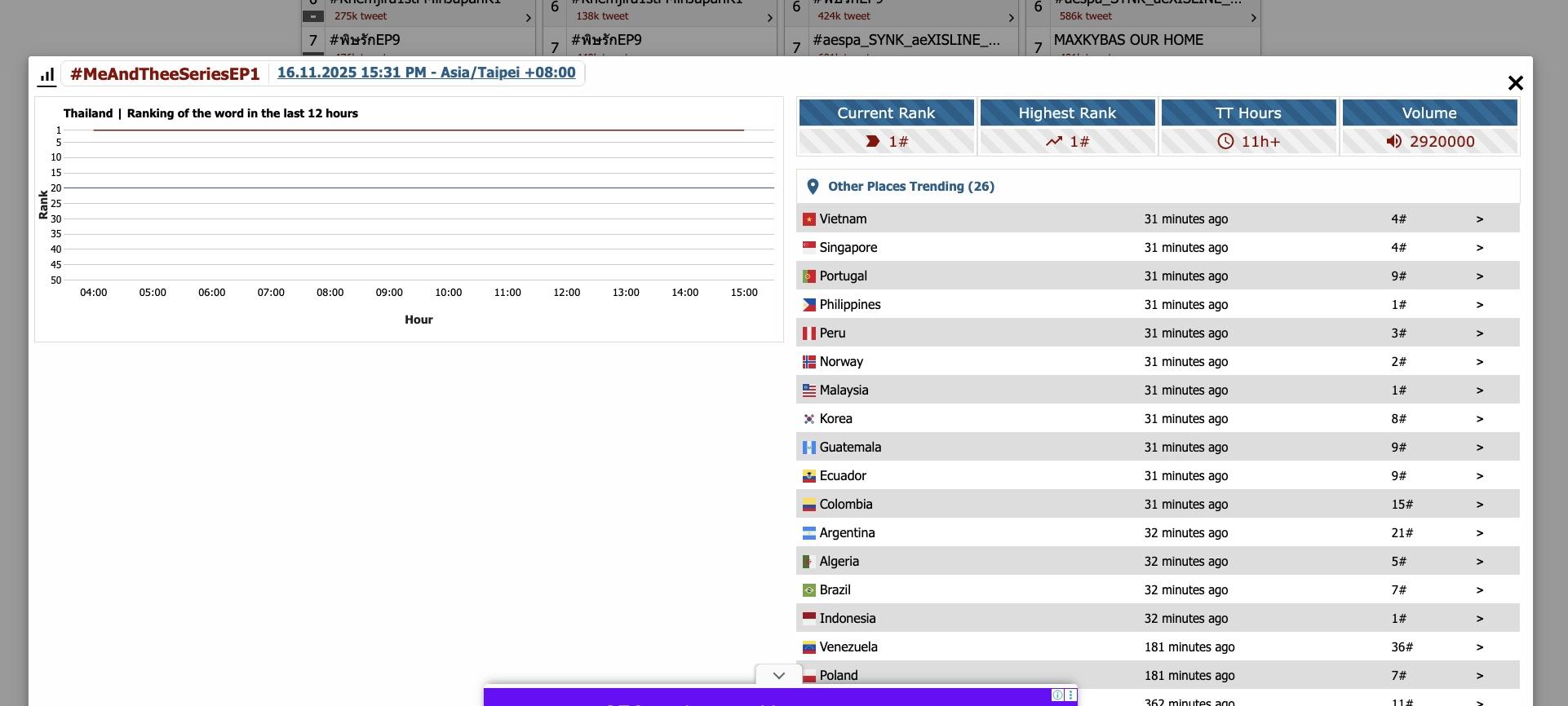Click the bar chart icon beside the hashtag

pos(47,75)
